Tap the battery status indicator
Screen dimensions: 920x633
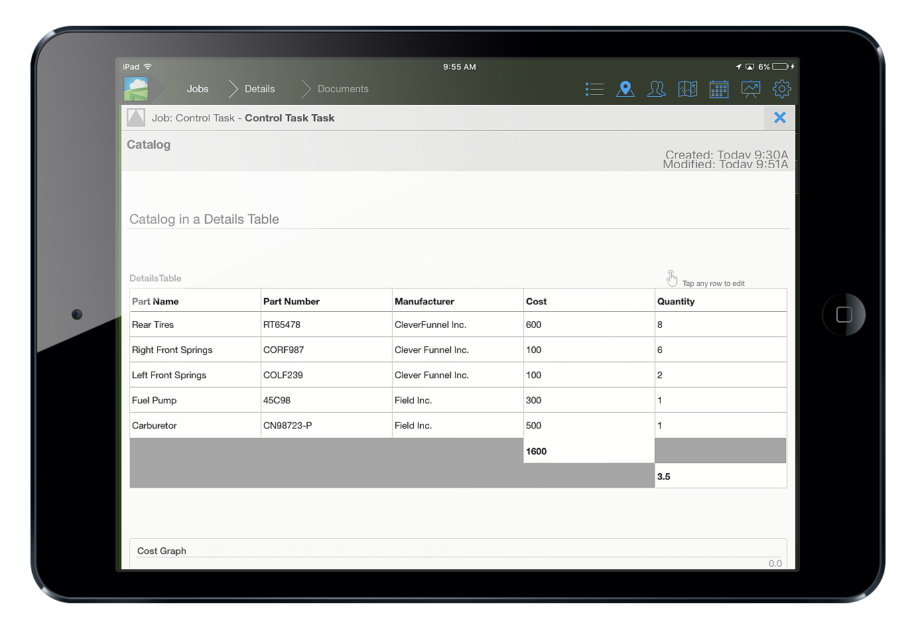[x=780, y=67]
